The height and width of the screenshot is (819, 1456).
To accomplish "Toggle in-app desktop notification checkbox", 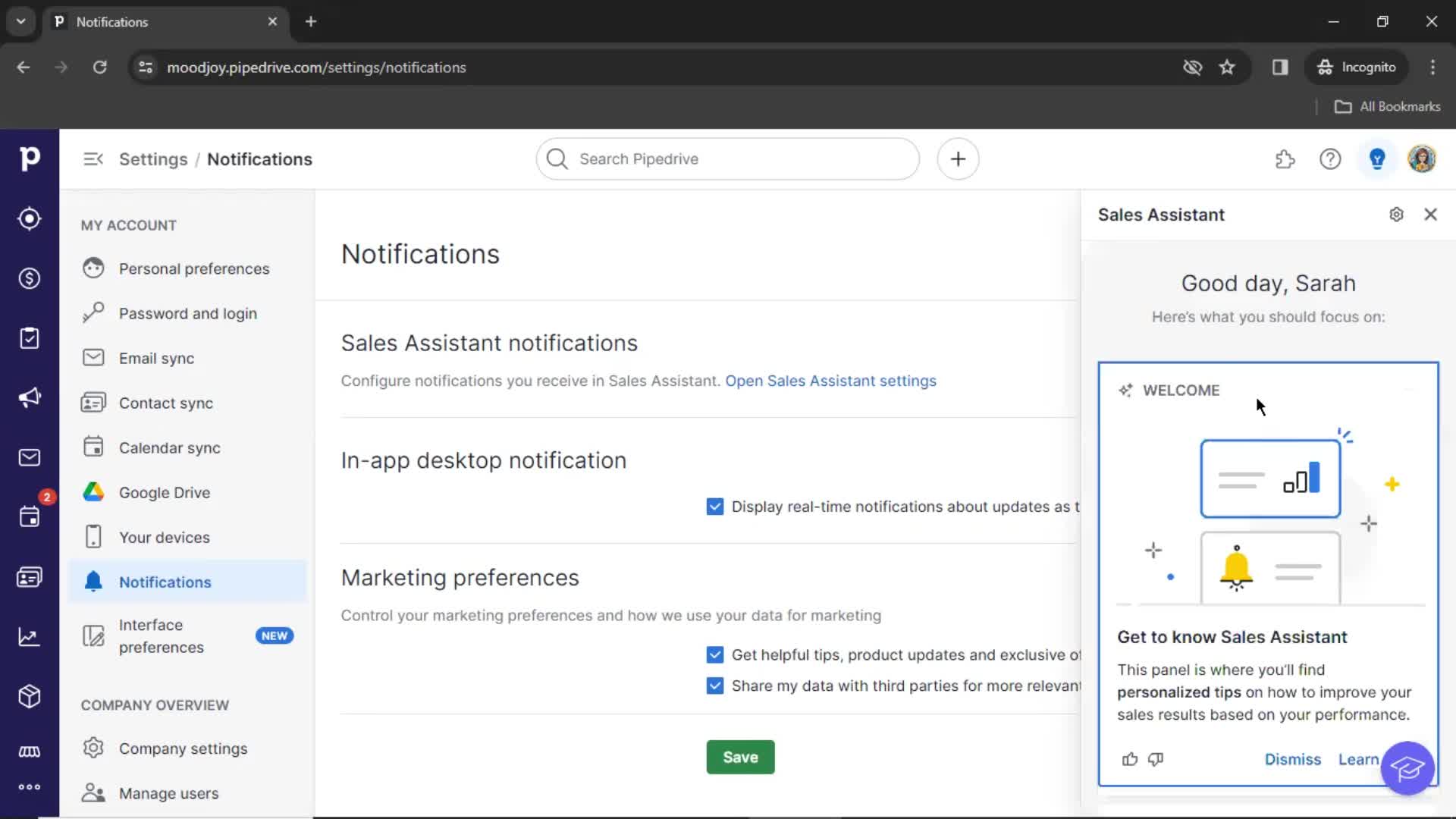I will pyautogui.click(x=714, y=506).
